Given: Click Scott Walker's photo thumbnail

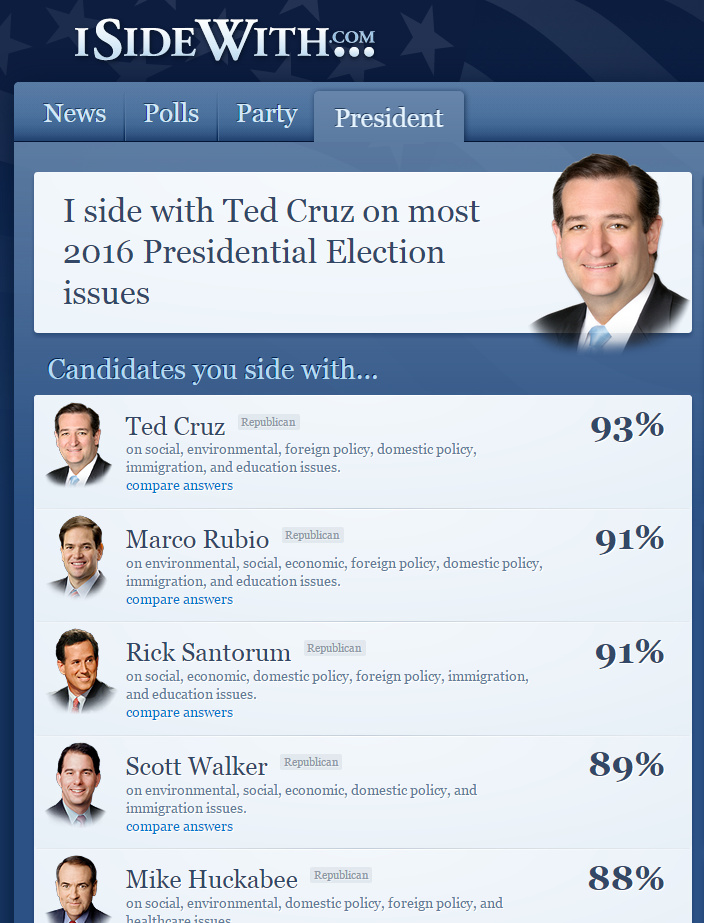Looking at the screenshot, I should click(77, 784).
